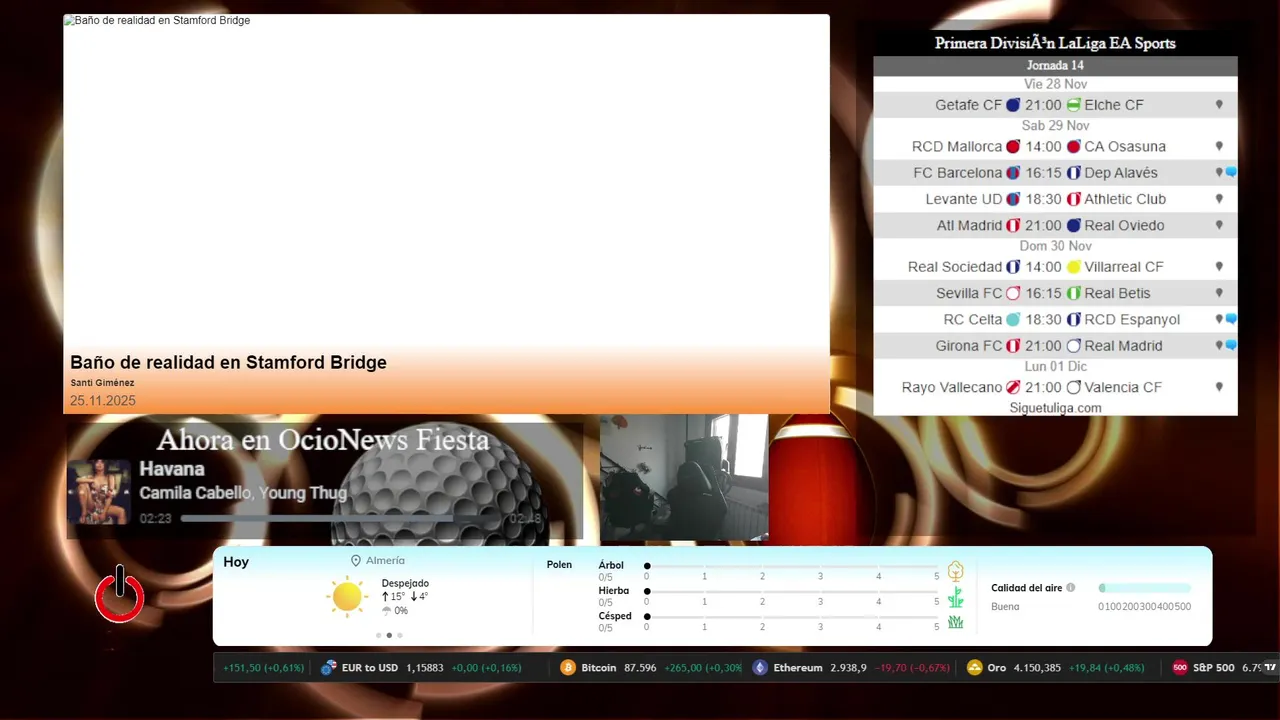Image resolution: width=1280 pixels, height=720 pixels.
Task: Click the 'Vie 28 Nov' date row
Action: coord(1055,84)
